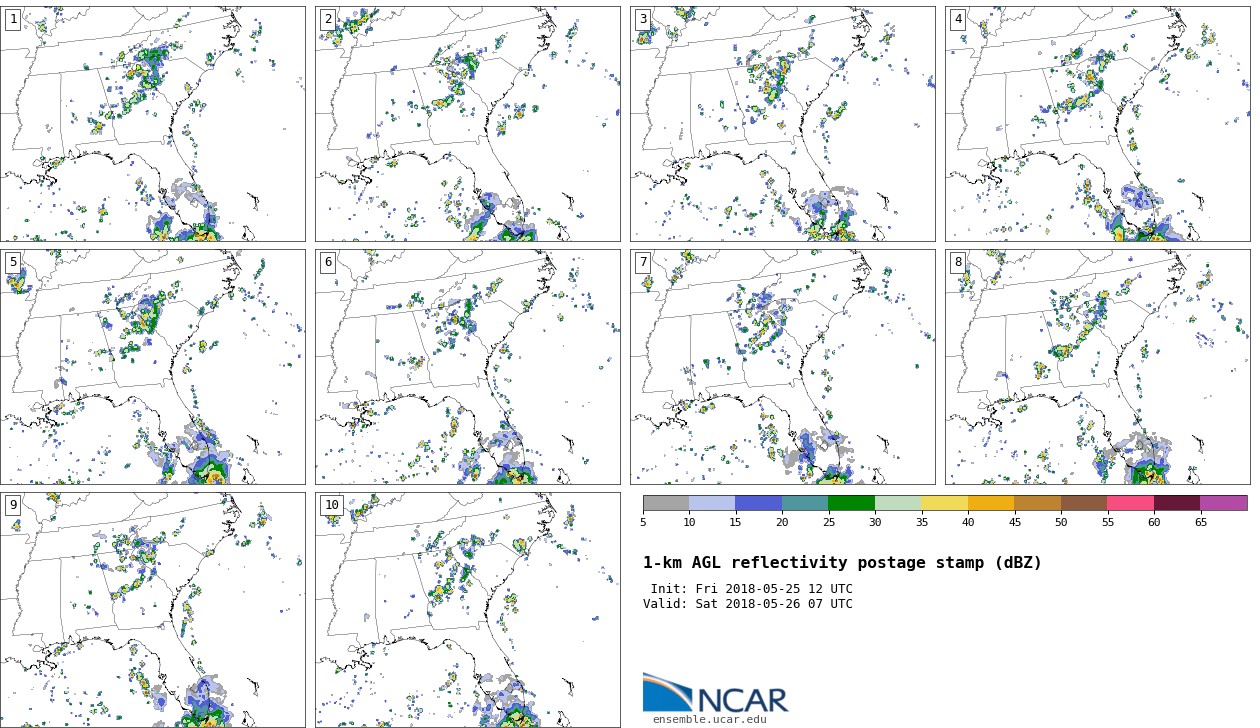
Task: Open ensemble member 8 map panel
Action: pyautogui.click(x=1098, y=367)
